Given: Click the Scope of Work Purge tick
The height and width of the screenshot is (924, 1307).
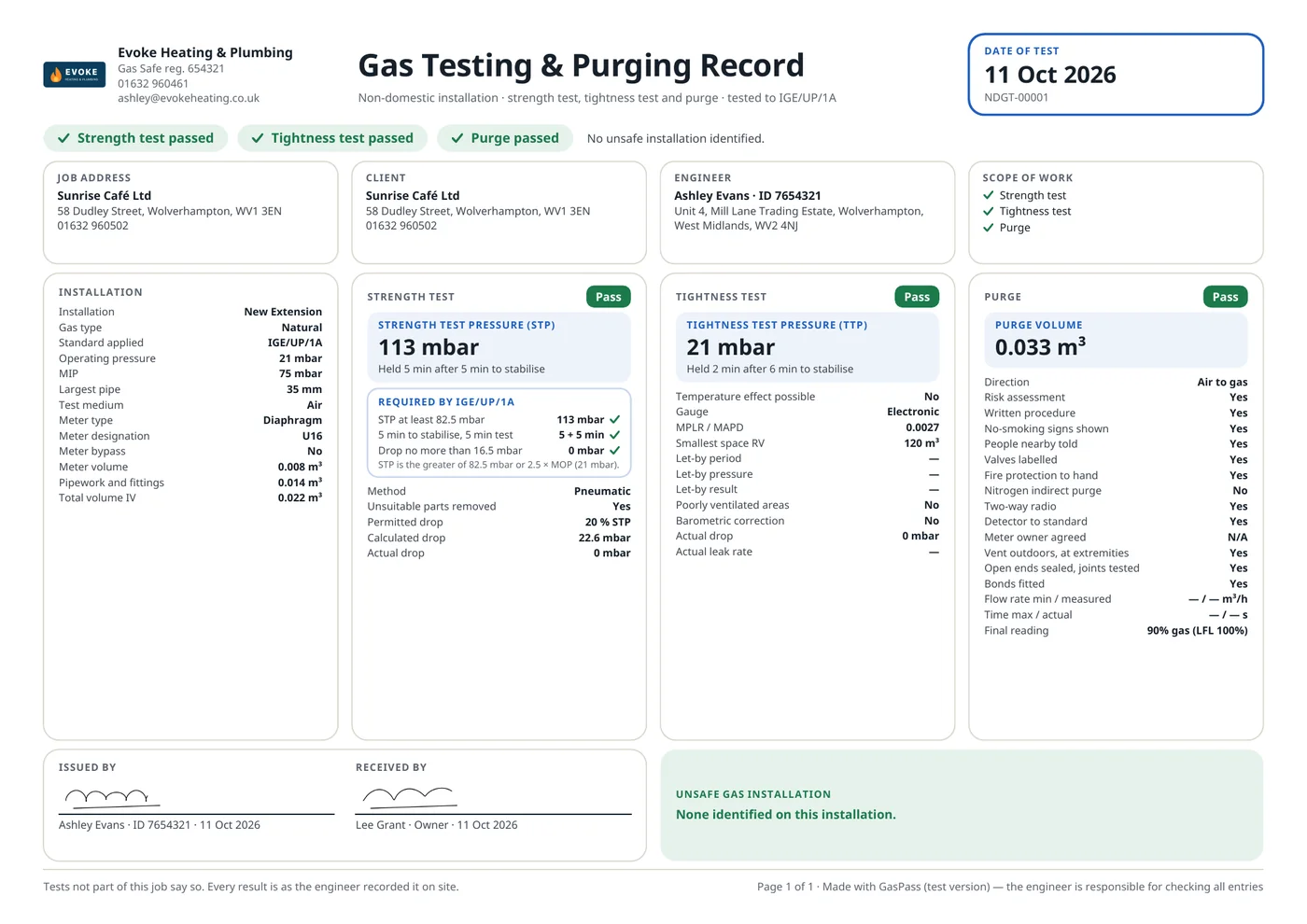Looking at the screenshot, I should pos(989,227).
